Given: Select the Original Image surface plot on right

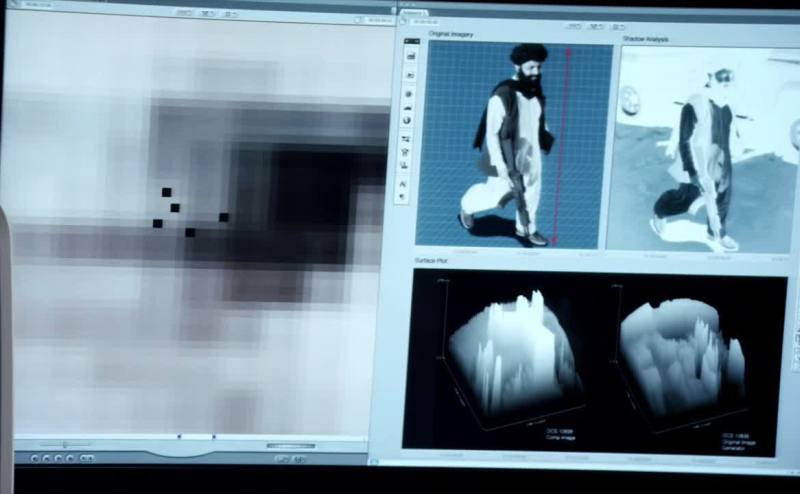Looking at the screenshot, I should click(681, 357).
